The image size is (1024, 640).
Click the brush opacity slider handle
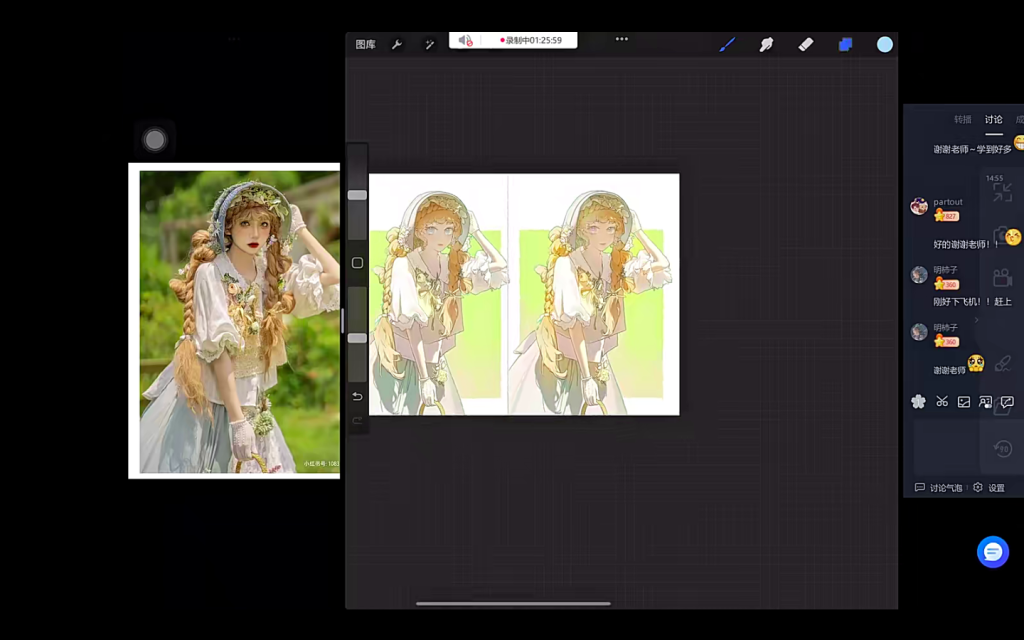(x=357, y=338)
